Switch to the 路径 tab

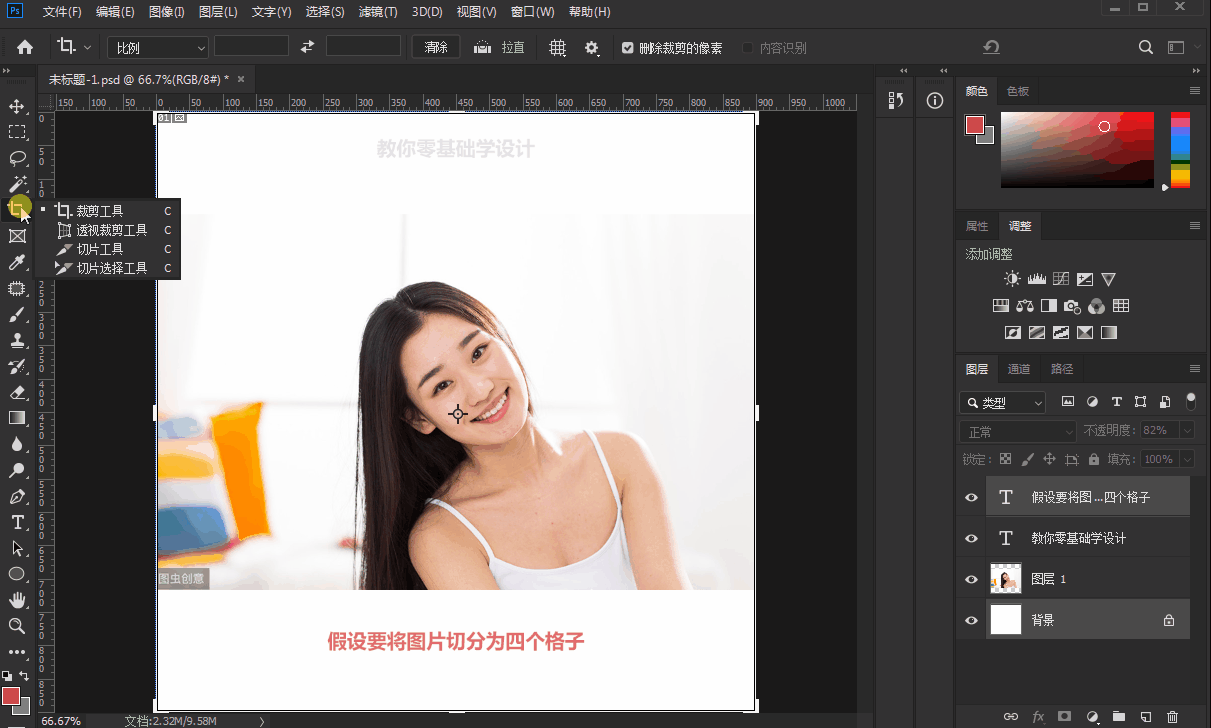click(x=1062, y=369)
